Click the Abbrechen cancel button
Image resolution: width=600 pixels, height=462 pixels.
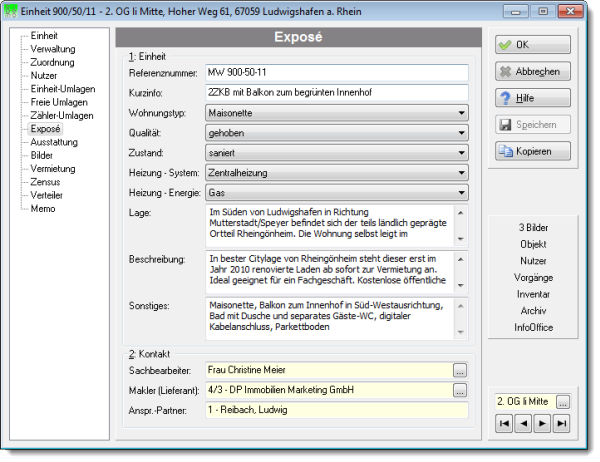pyautogui.click(x=532, y=72)
